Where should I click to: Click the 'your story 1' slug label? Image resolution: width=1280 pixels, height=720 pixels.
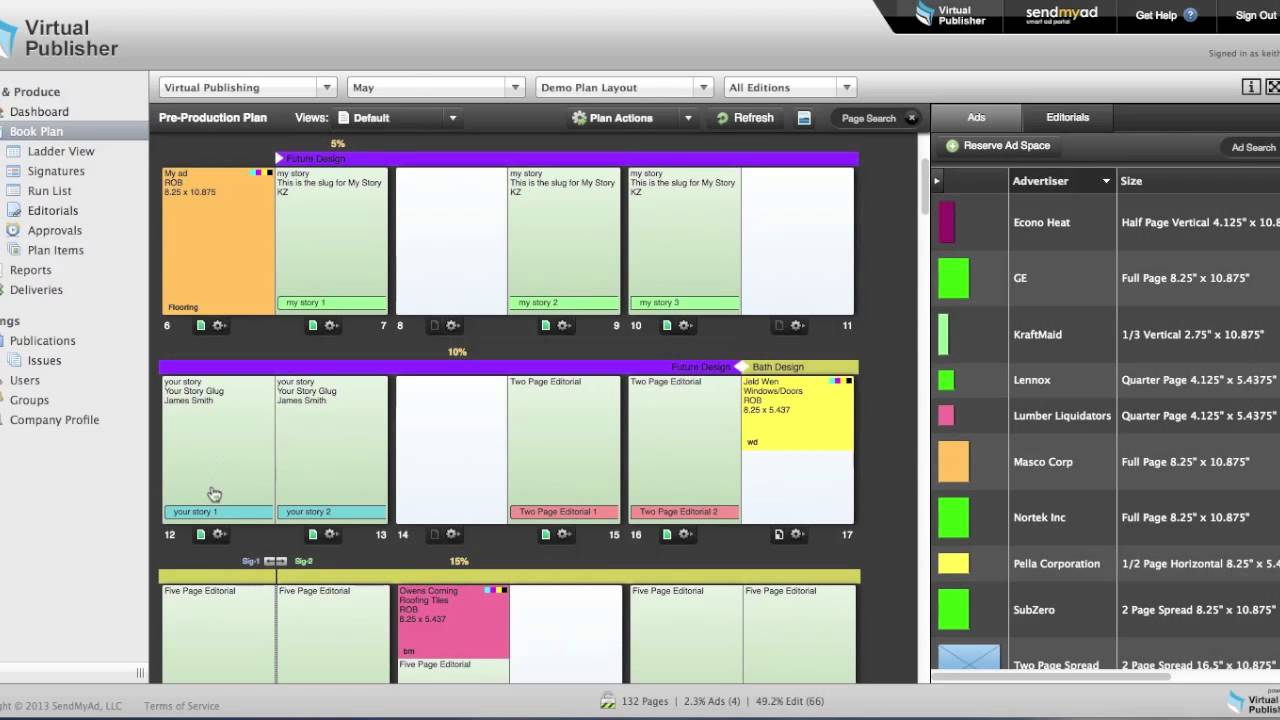(218, 512)
